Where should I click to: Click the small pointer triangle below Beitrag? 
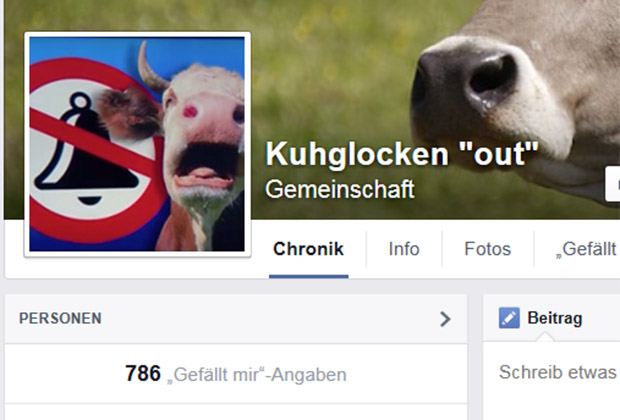pyautogui.click(x=545, y=337)
